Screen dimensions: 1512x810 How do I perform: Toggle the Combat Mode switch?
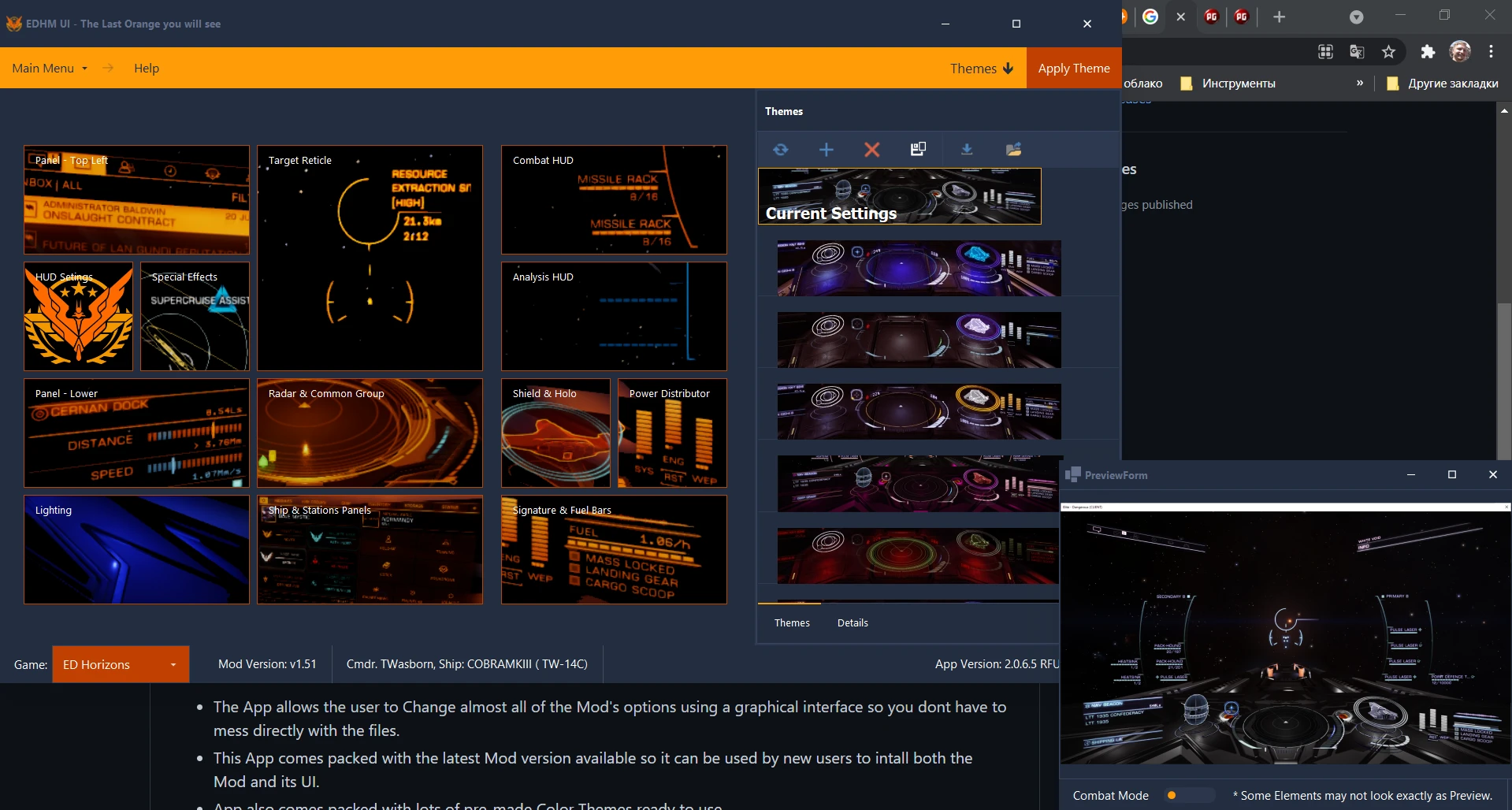pos(1188,796)
